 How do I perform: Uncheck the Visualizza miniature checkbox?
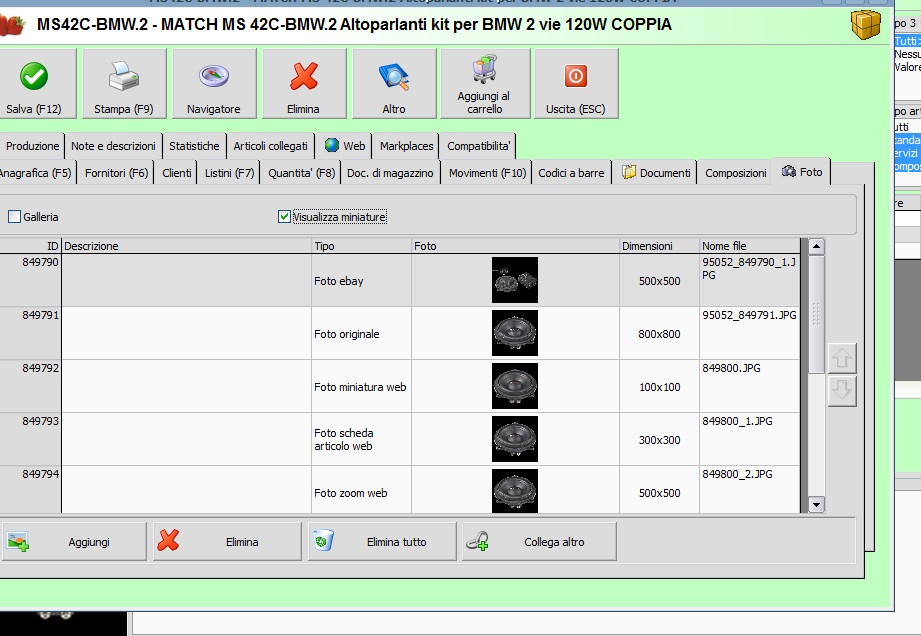284,217
